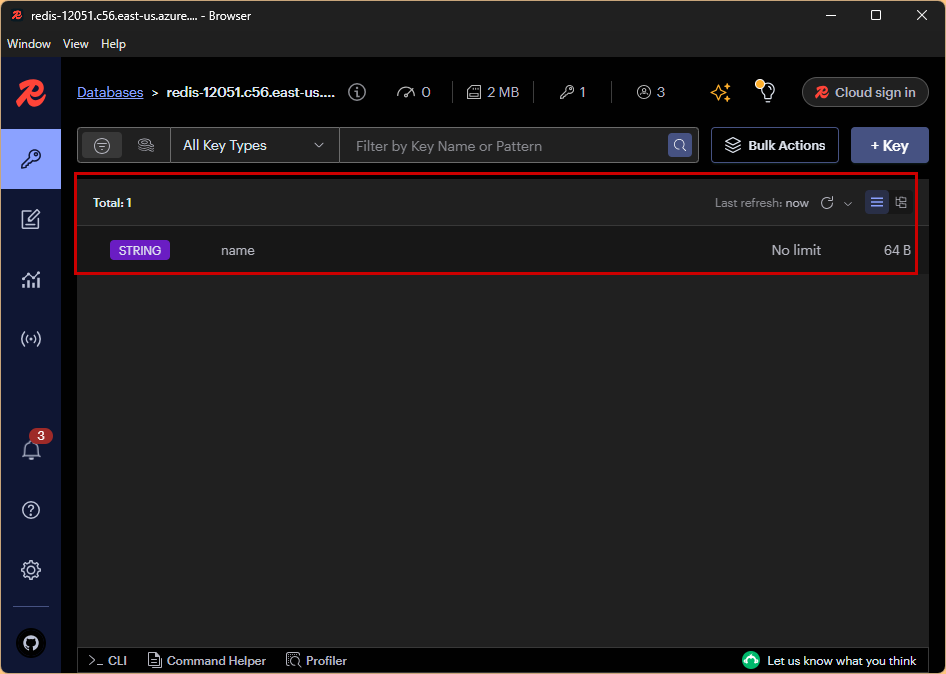Click the database info icon

point(357,92)
